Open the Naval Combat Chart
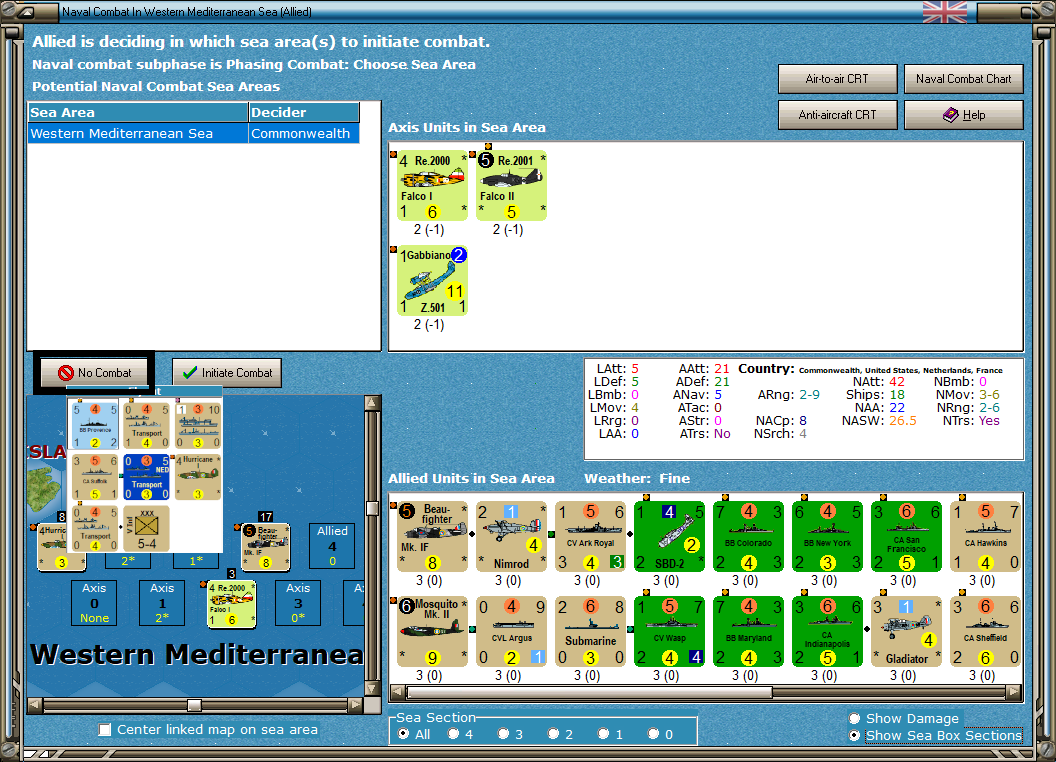This screenshot has height=762, width=1056. point(963,79)
